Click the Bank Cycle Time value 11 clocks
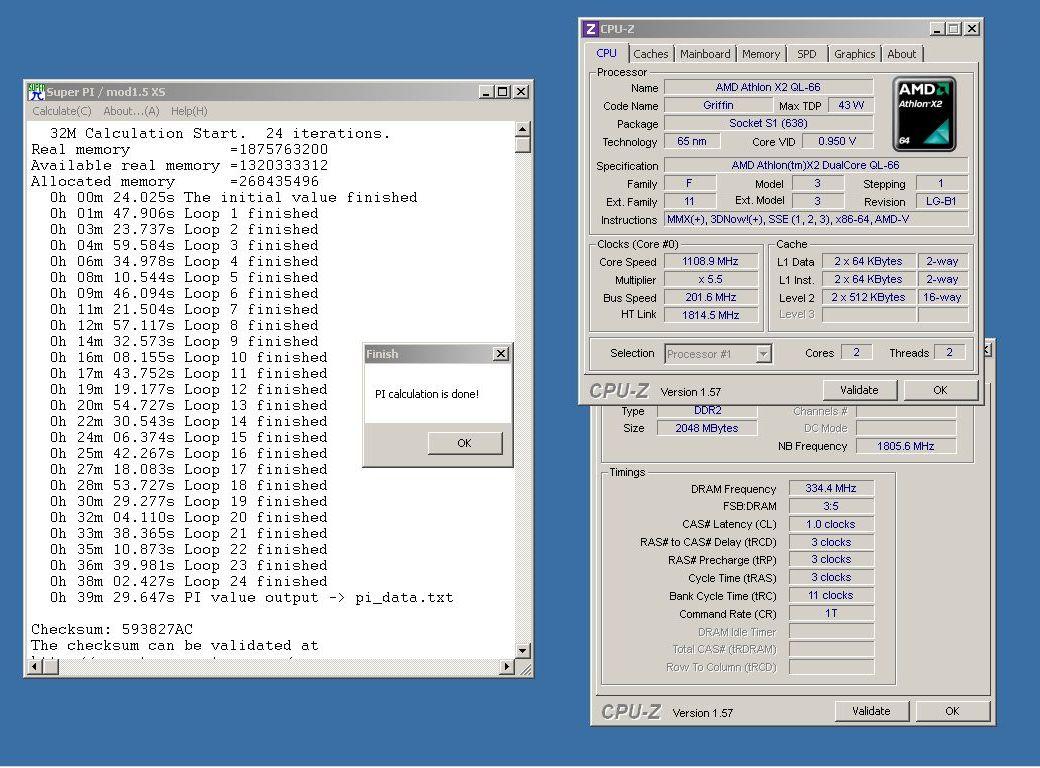 pos(831,596)
